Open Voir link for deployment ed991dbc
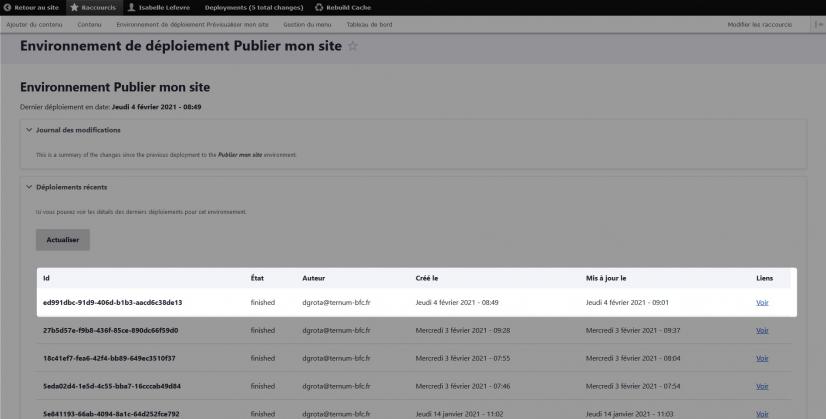The width and height of the screenshot is (826, 419). [x=763, y=302]
